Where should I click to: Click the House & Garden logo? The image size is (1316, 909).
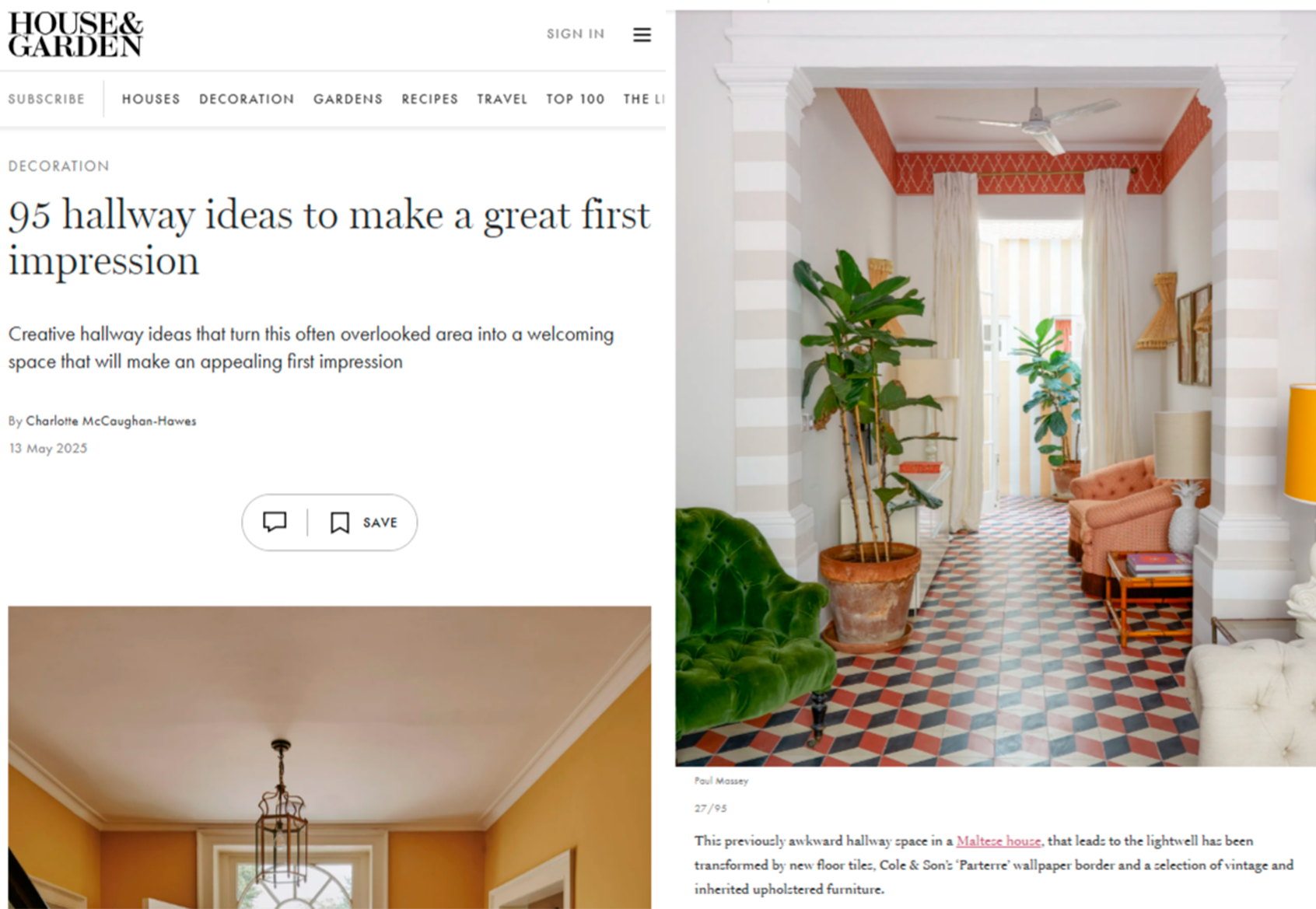tap(75, 34)
